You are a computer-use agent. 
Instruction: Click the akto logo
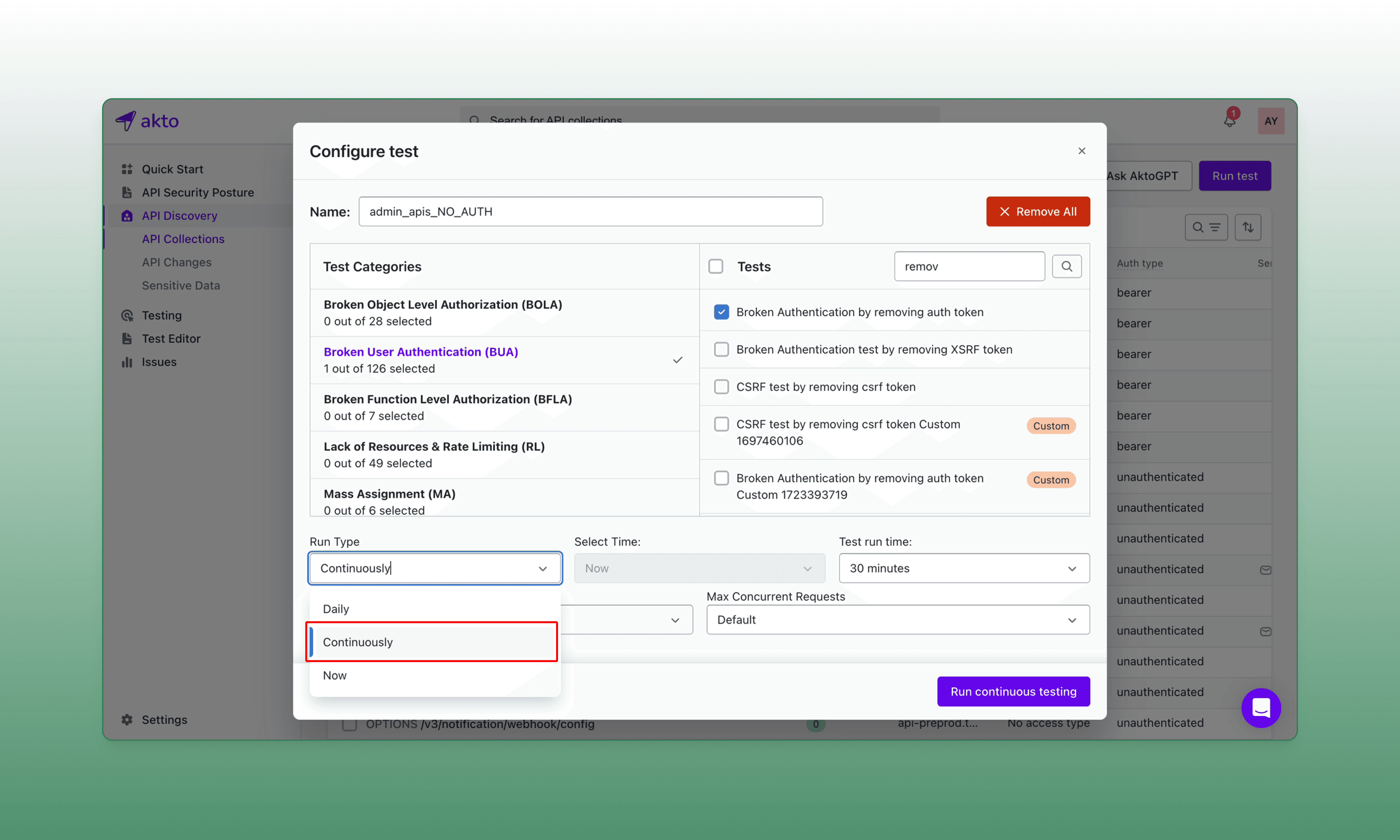coord(147,121)
